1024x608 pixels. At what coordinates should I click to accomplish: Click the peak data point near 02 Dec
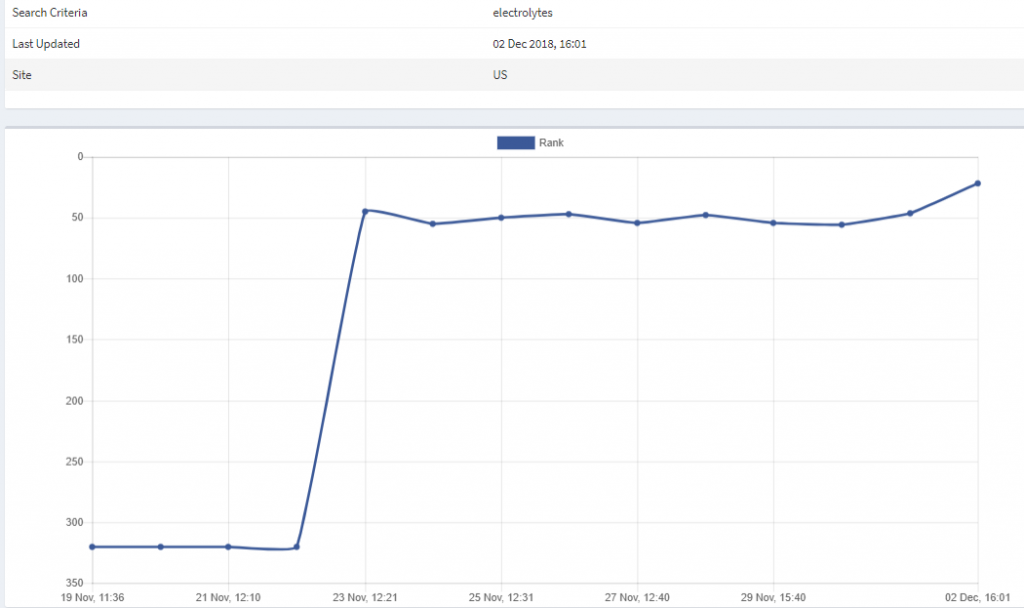(x=978, y=183)
